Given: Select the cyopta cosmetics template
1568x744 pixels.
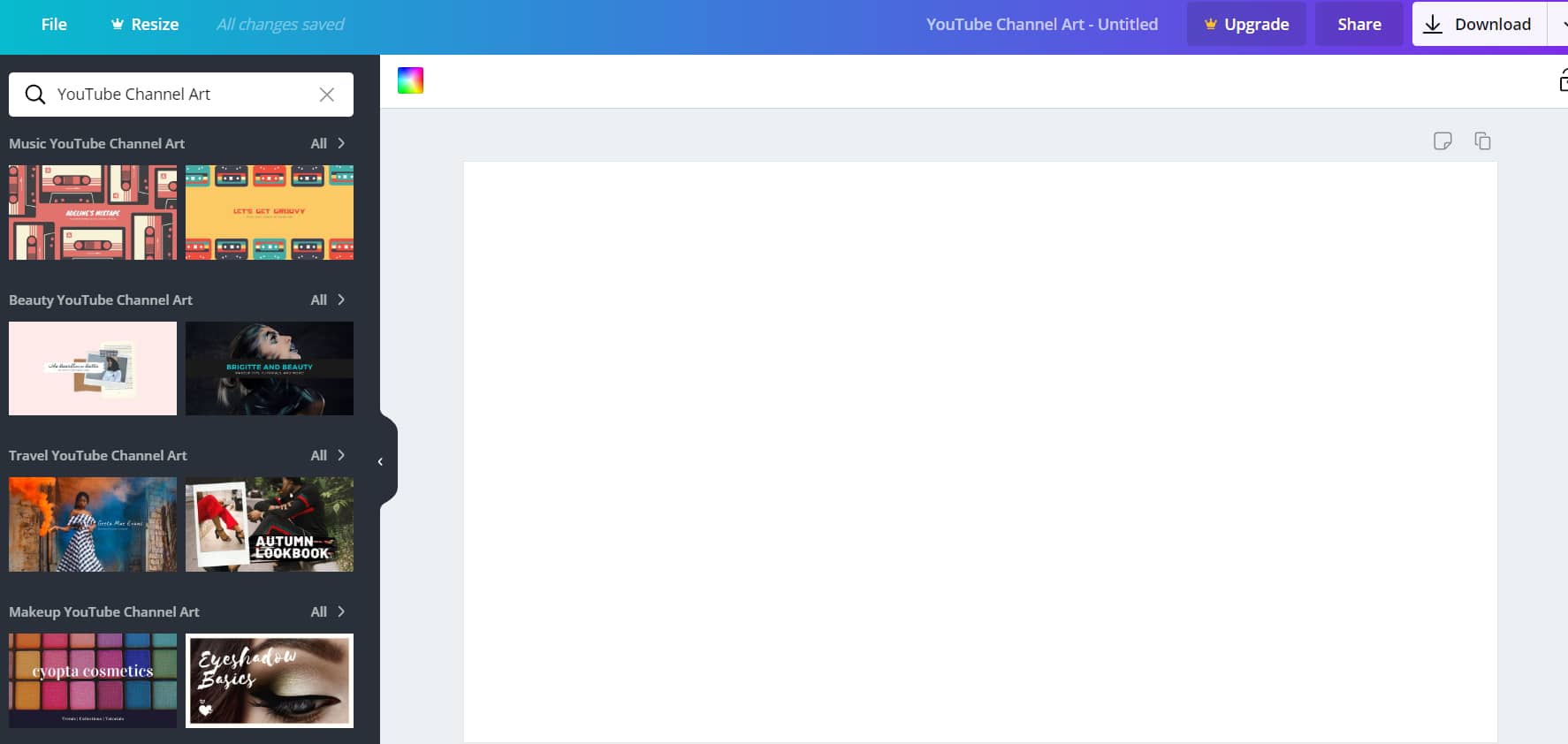Looking at the screenshot, I should [x=93, y=680].
